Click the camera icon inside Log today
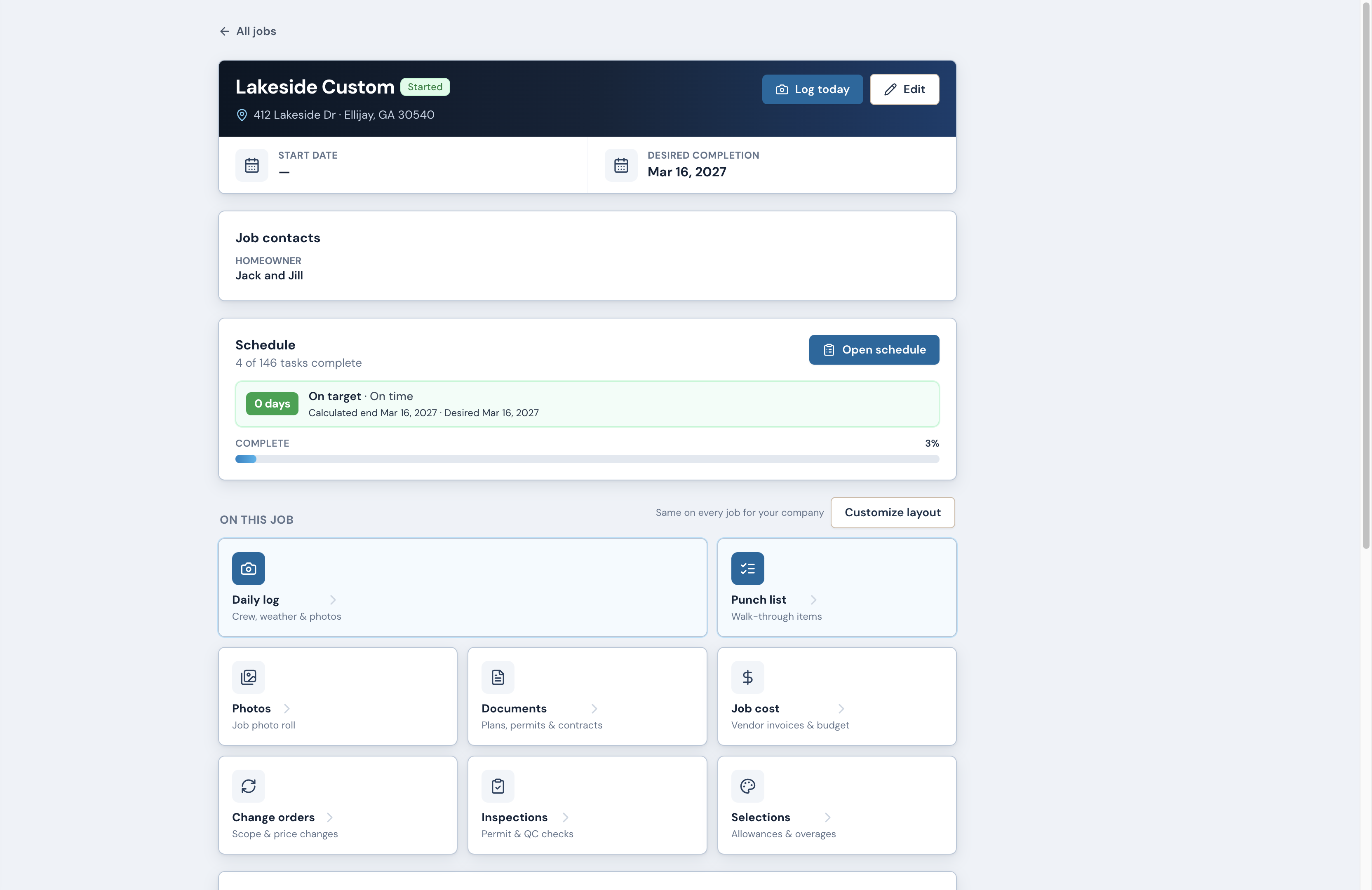This screenshot has height=890, width=1372. (782, 89)
